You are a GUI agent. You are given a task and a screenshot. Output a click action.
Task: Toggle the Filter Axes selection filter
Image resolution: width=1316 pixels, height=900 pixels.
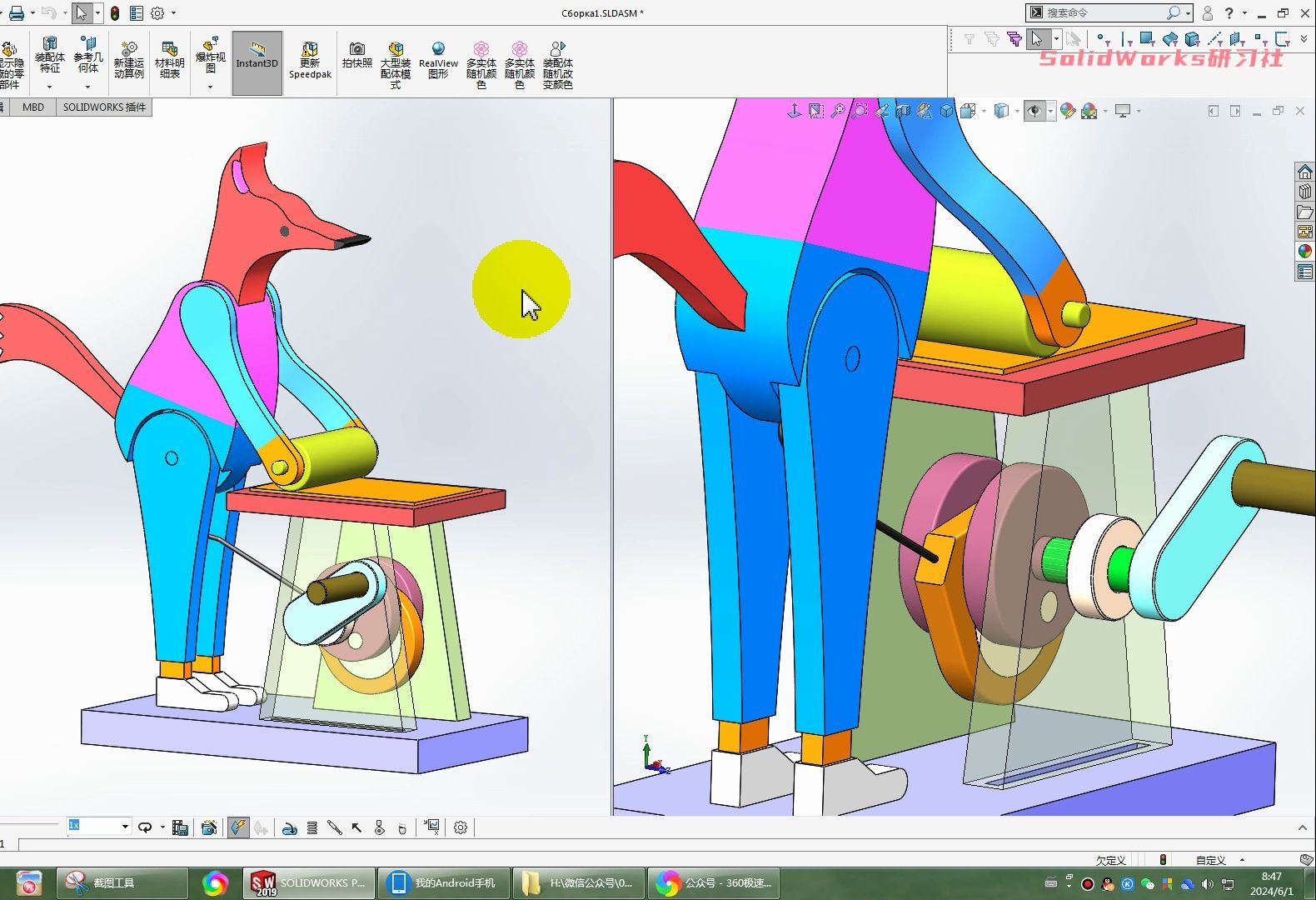point(1214,39)
